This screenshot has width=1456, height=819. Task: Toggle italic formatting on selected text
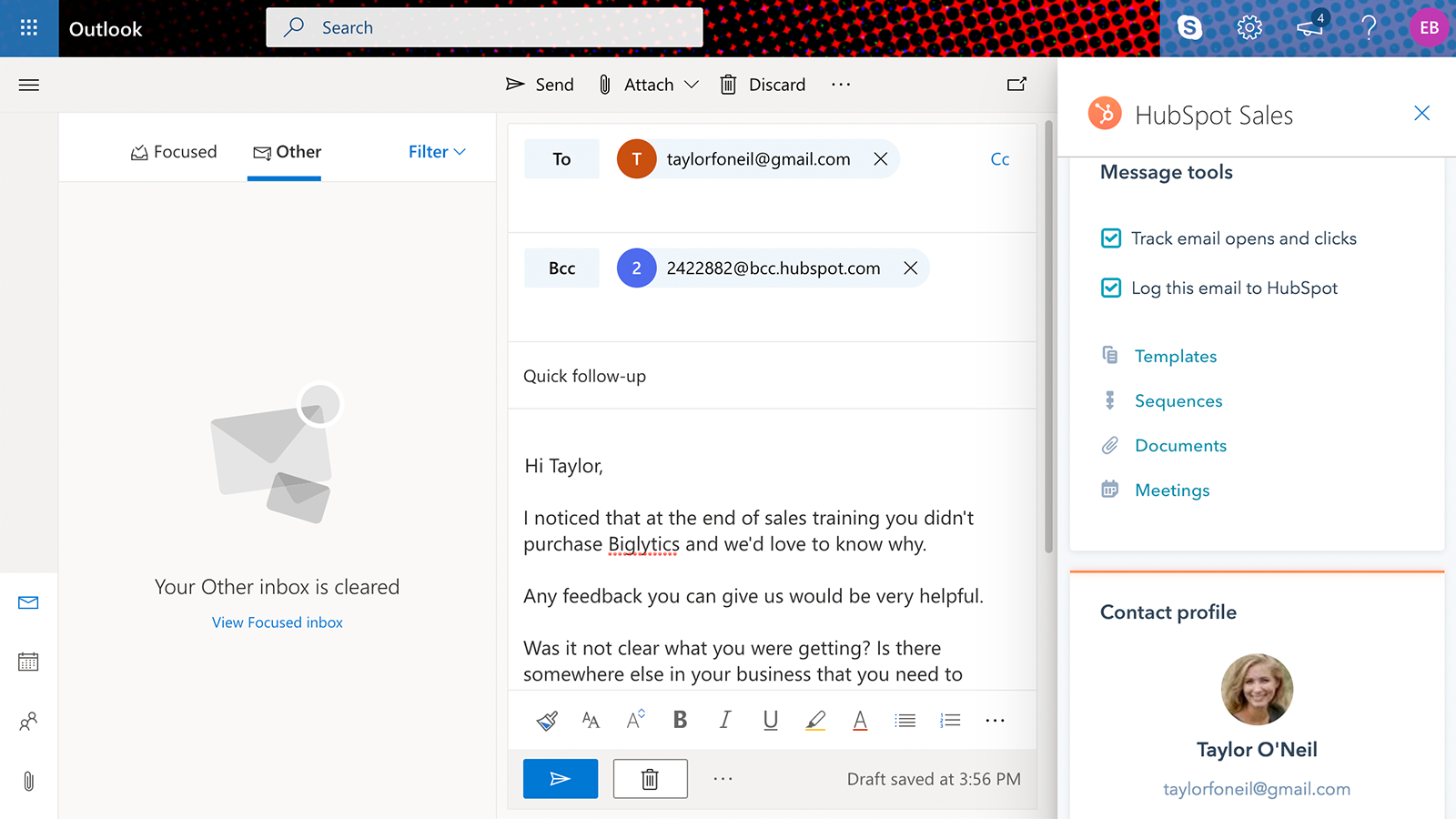pyautogui.click(x=724, y=719)
